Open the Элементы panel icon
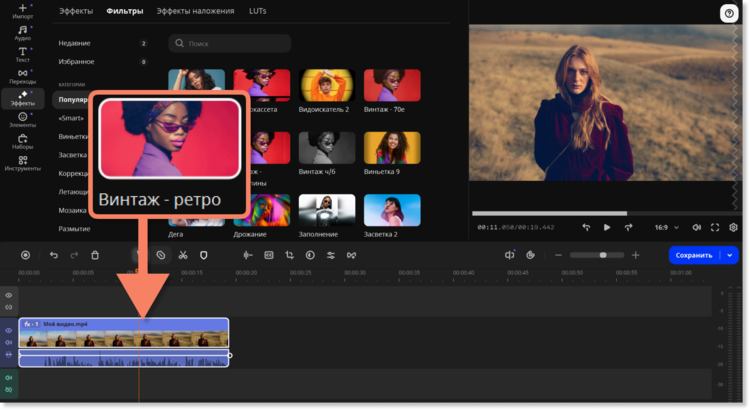Image resolution: width=750 pixels, height=410 pixels. [x=22, y=120]
